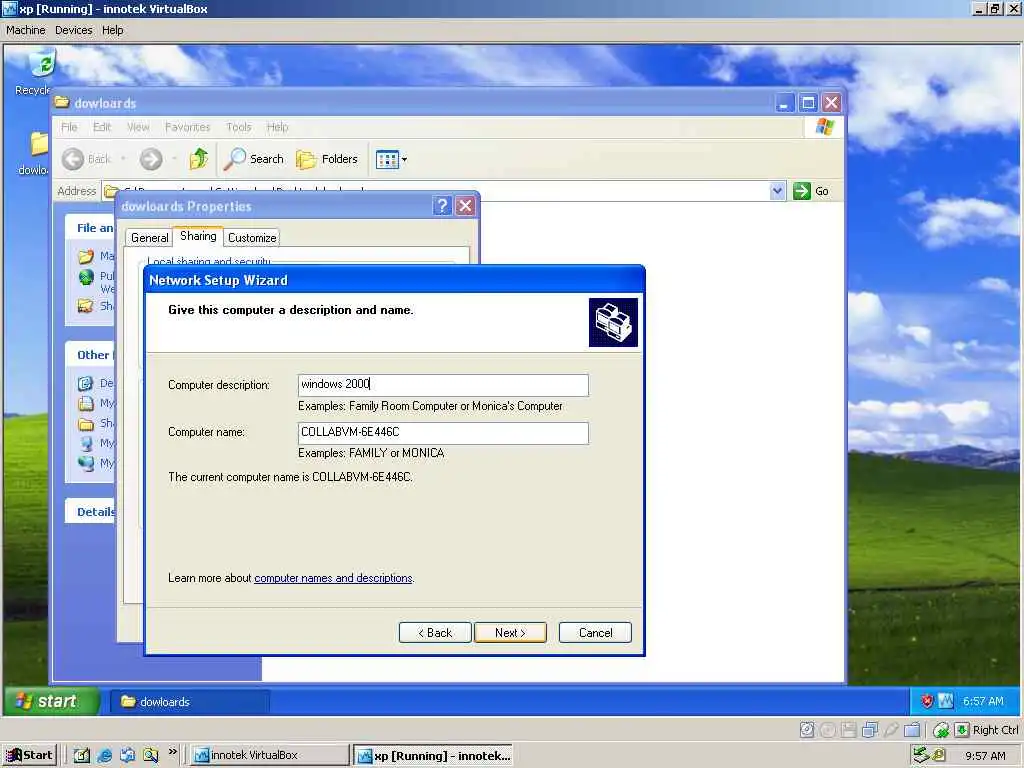Click the Explorer Back arrow button
This screenshot has height=768, width=1024.
[x=86, y=159]
